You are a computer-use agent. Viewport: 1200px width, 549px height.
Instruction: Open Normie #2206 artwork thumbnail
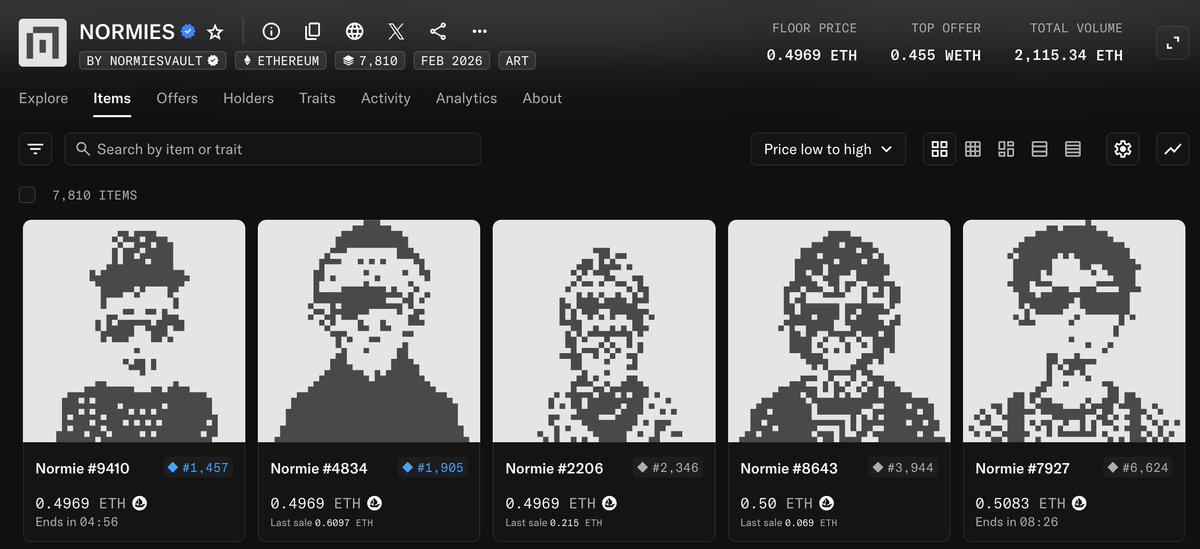pyautogui.click(x=604, y=331)
